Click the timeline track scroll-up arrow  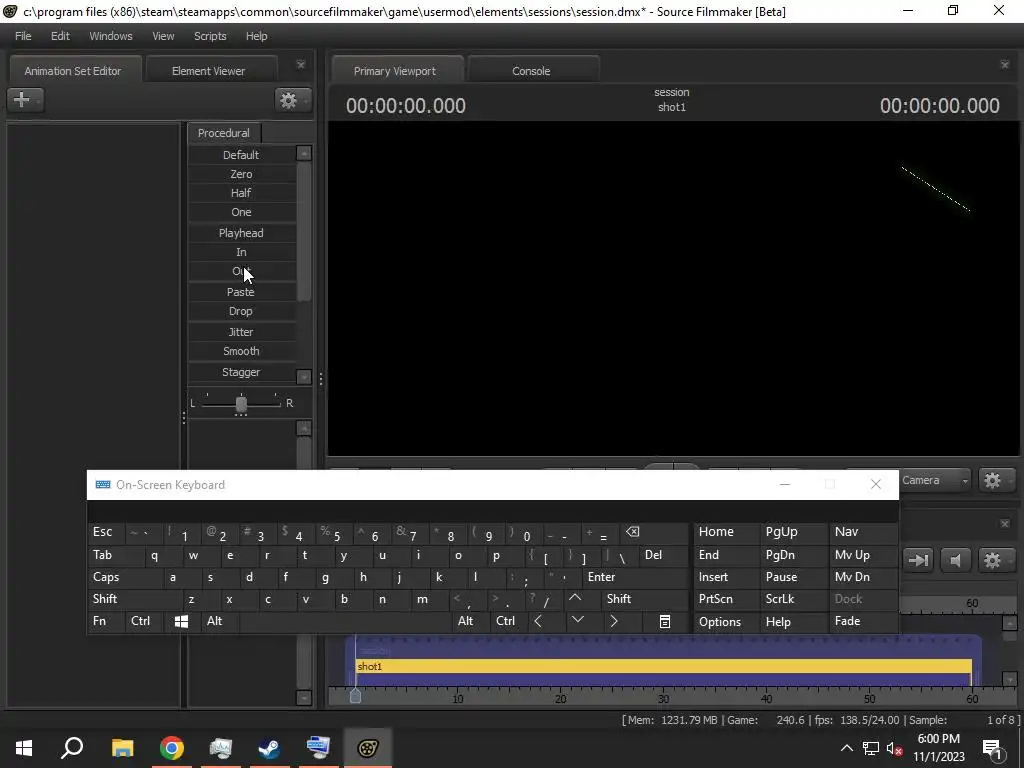tap(1010, 622)
